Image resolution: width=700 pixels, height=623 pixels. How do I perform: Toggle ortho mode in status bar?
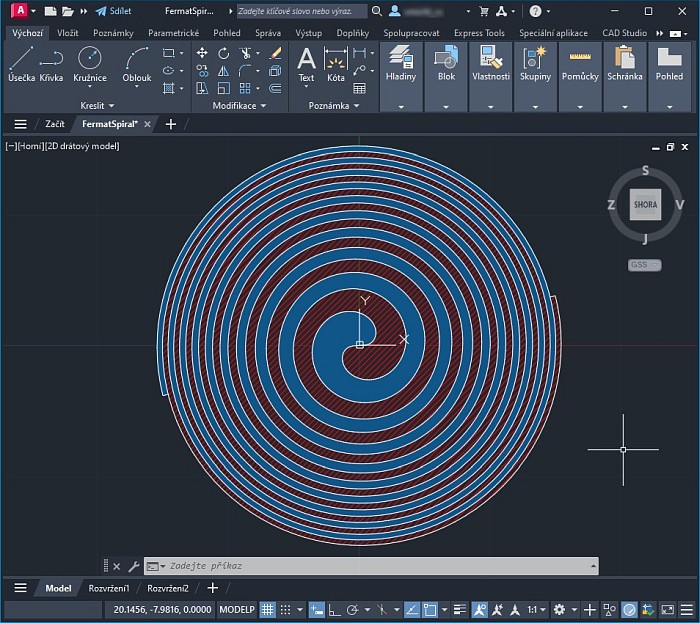[x=334, y=609]
